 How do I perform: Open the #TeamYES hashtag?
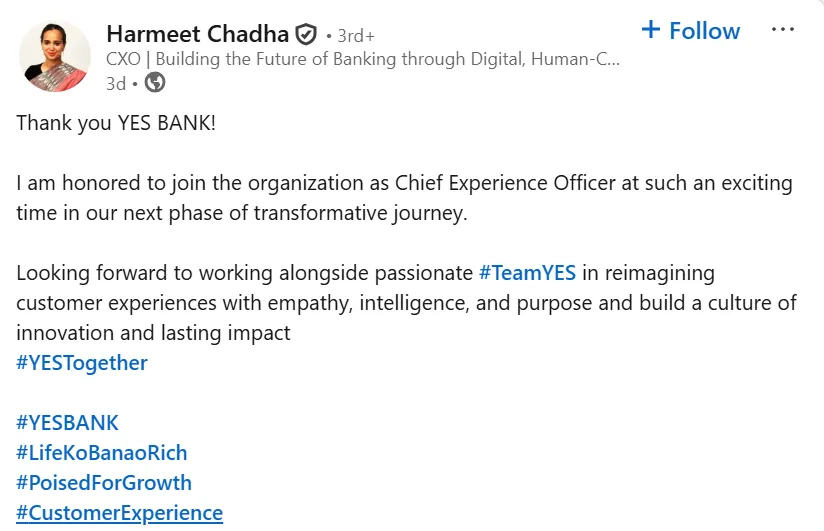(x=527, y=273)
